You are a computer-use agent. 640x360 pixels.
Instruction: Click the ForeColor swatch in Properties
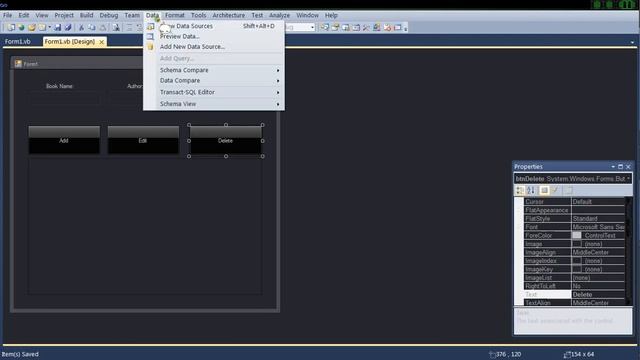pyautogui.click(x=576, y=235)
